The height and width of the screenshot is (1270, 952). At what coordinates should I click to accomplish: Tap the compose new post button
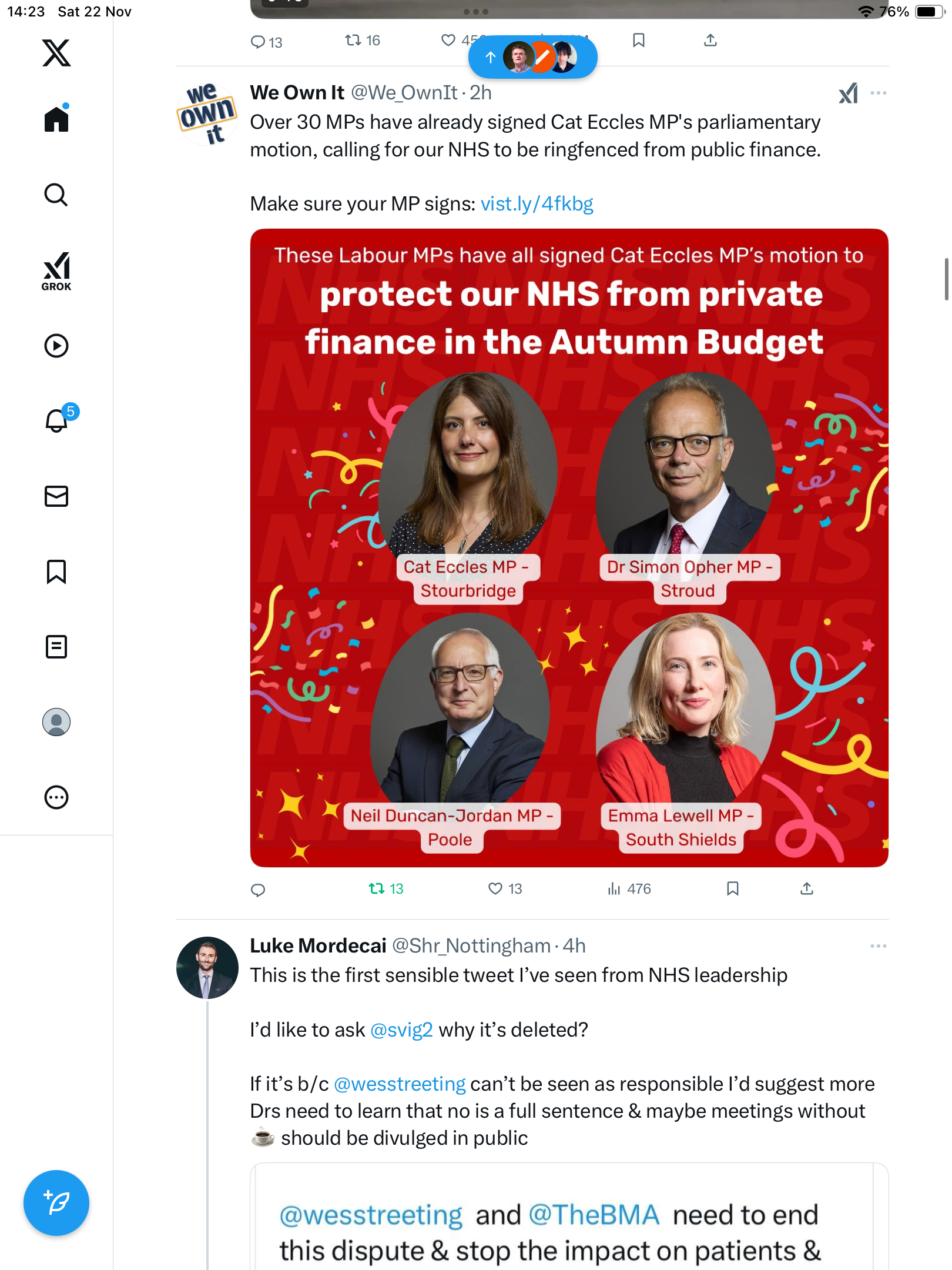56,1203
